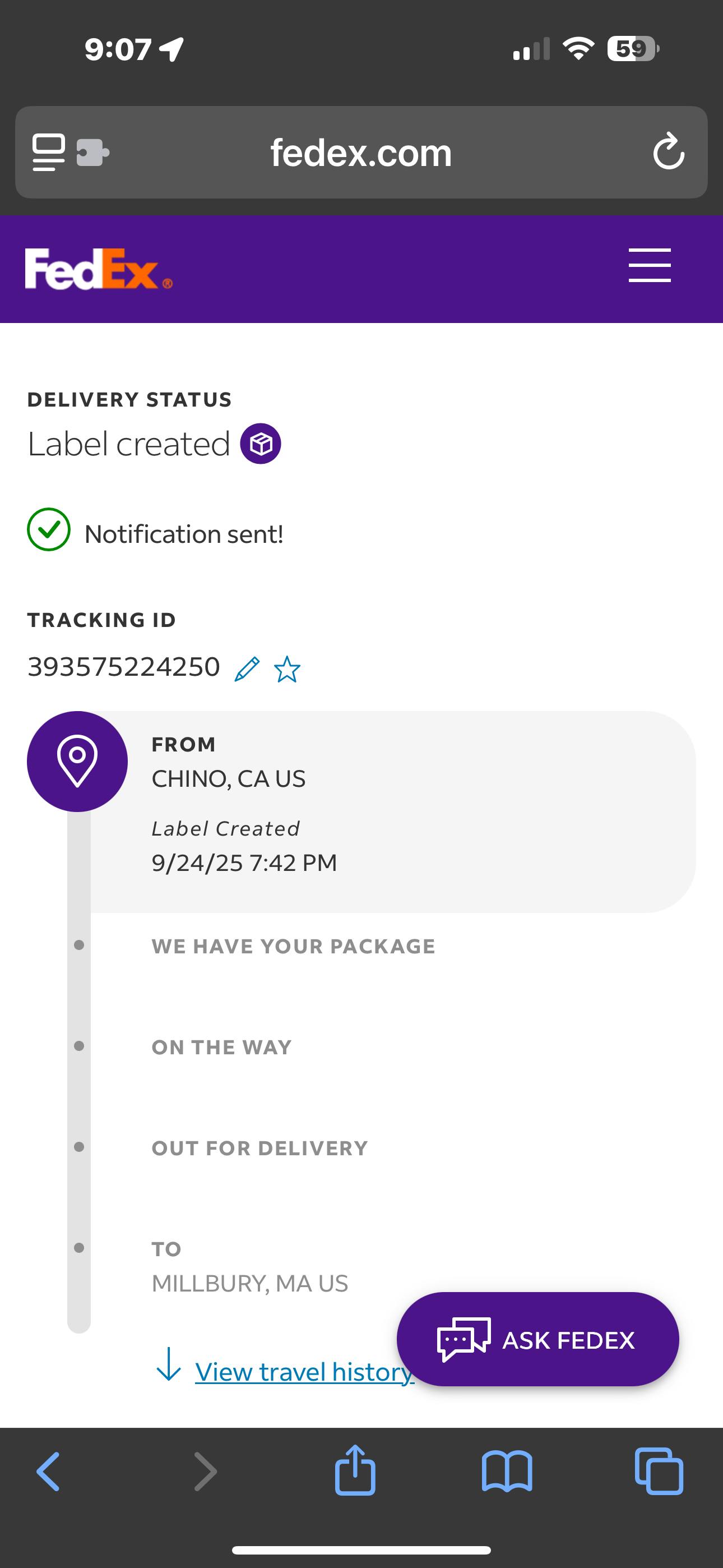Click the purple location pin icon
Screen dimensions: 723x1568
(x=77, y=761)
